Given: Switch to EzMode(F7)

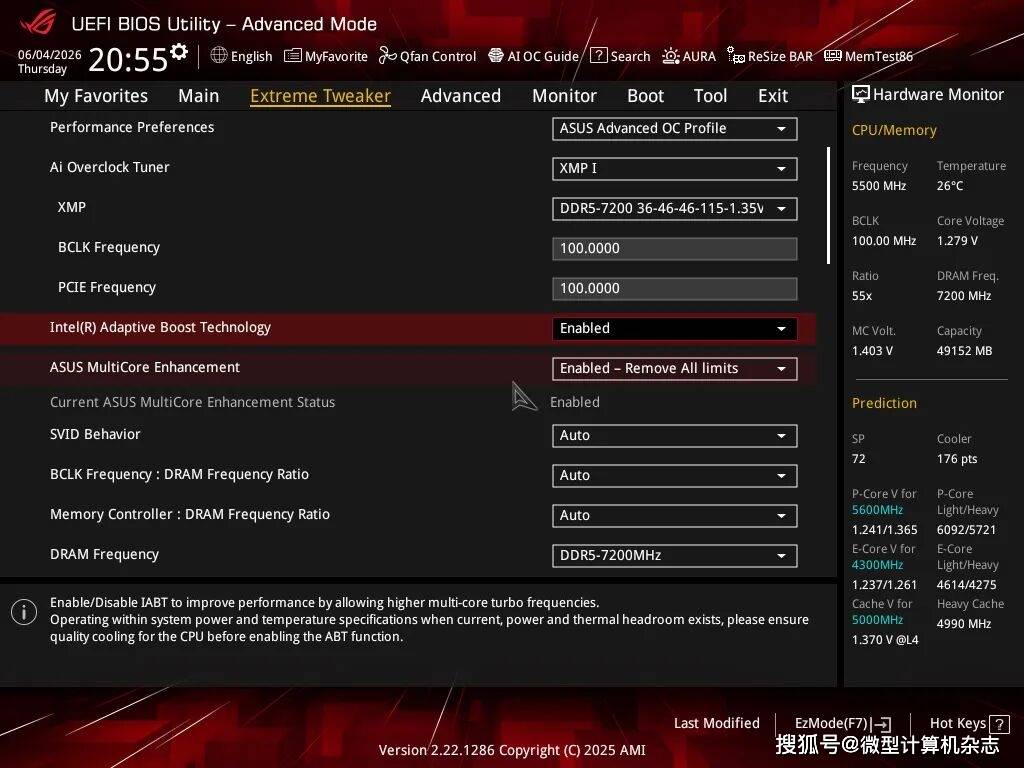Looking at the screenshot, I should click(843, 724).
